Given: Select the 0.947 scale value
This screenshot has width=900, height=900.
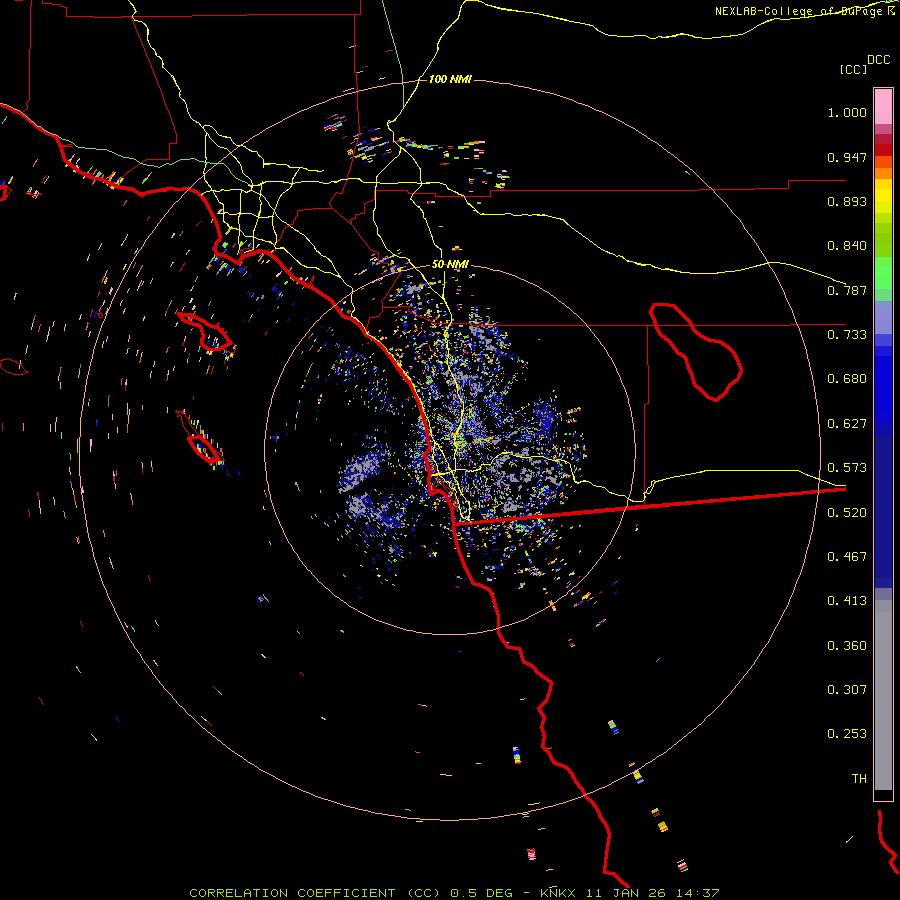Looking at the screenshot, I should pos(847,157).
